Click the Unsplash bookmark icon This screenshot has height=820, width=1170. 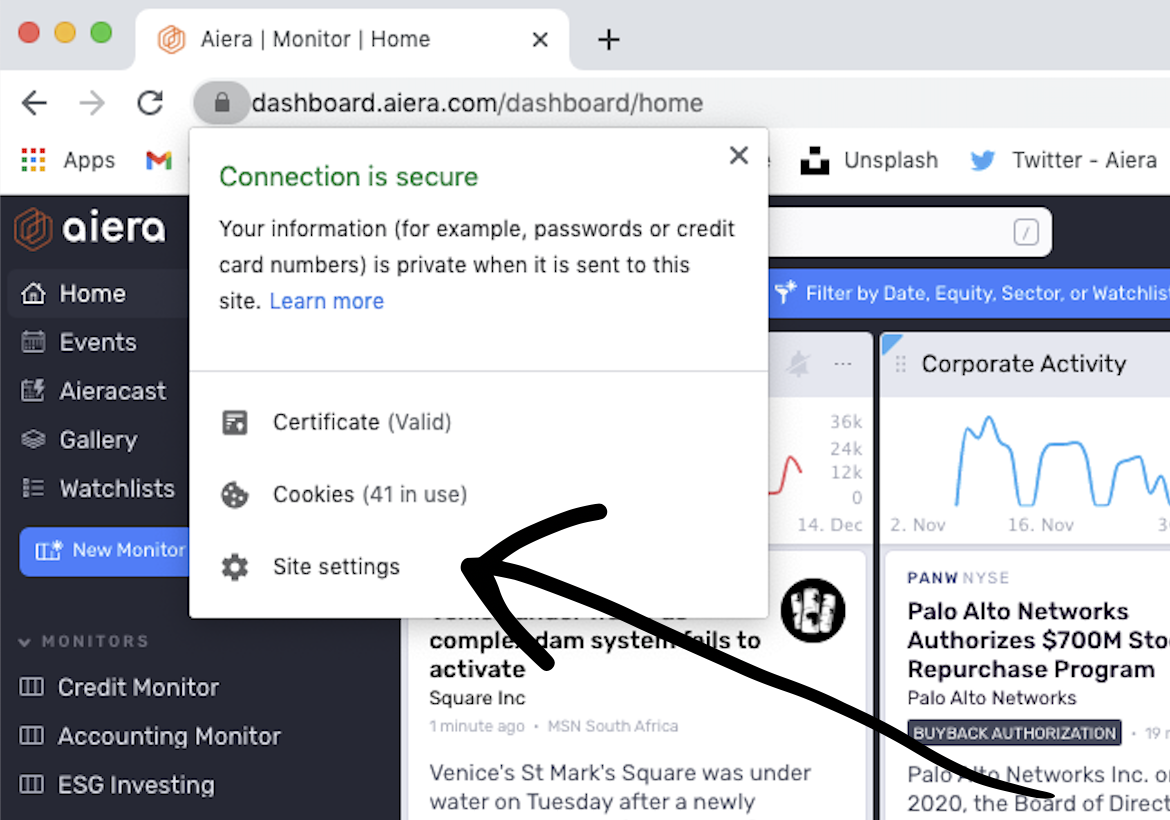[x=815, y=160]
